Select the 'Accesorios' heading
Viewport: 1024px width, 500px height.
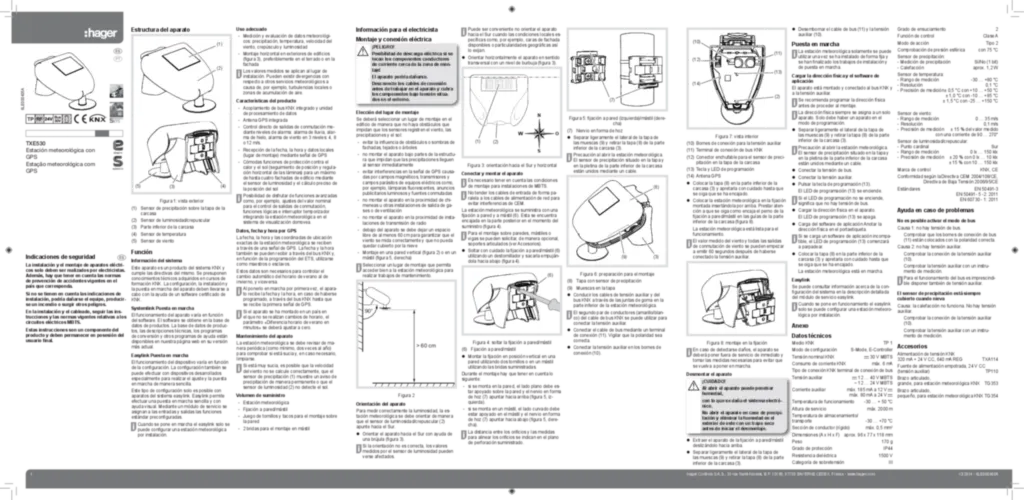(x=912, y=345)
